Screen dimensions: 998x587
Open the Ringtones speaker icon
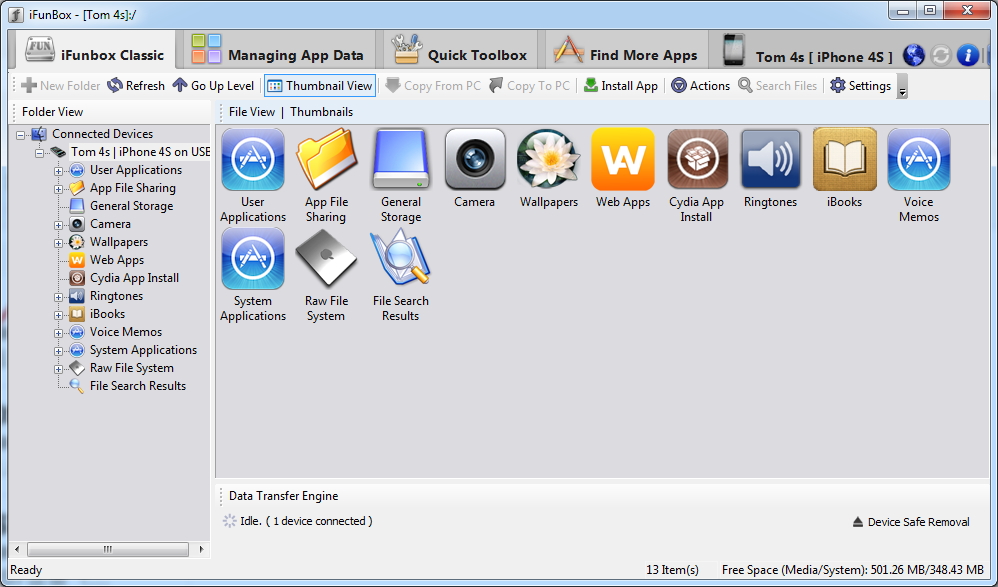point(771,160)
